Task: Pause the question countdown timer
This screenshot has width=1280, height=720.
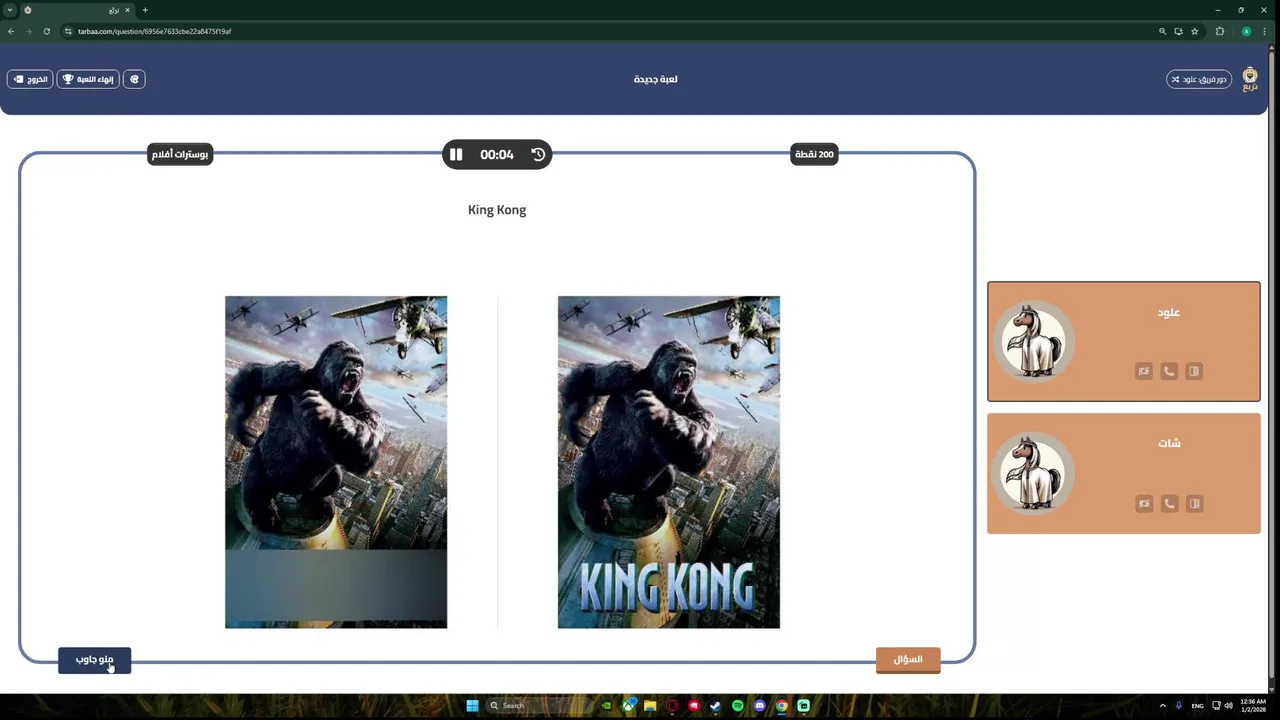Action: pos(456,154)
